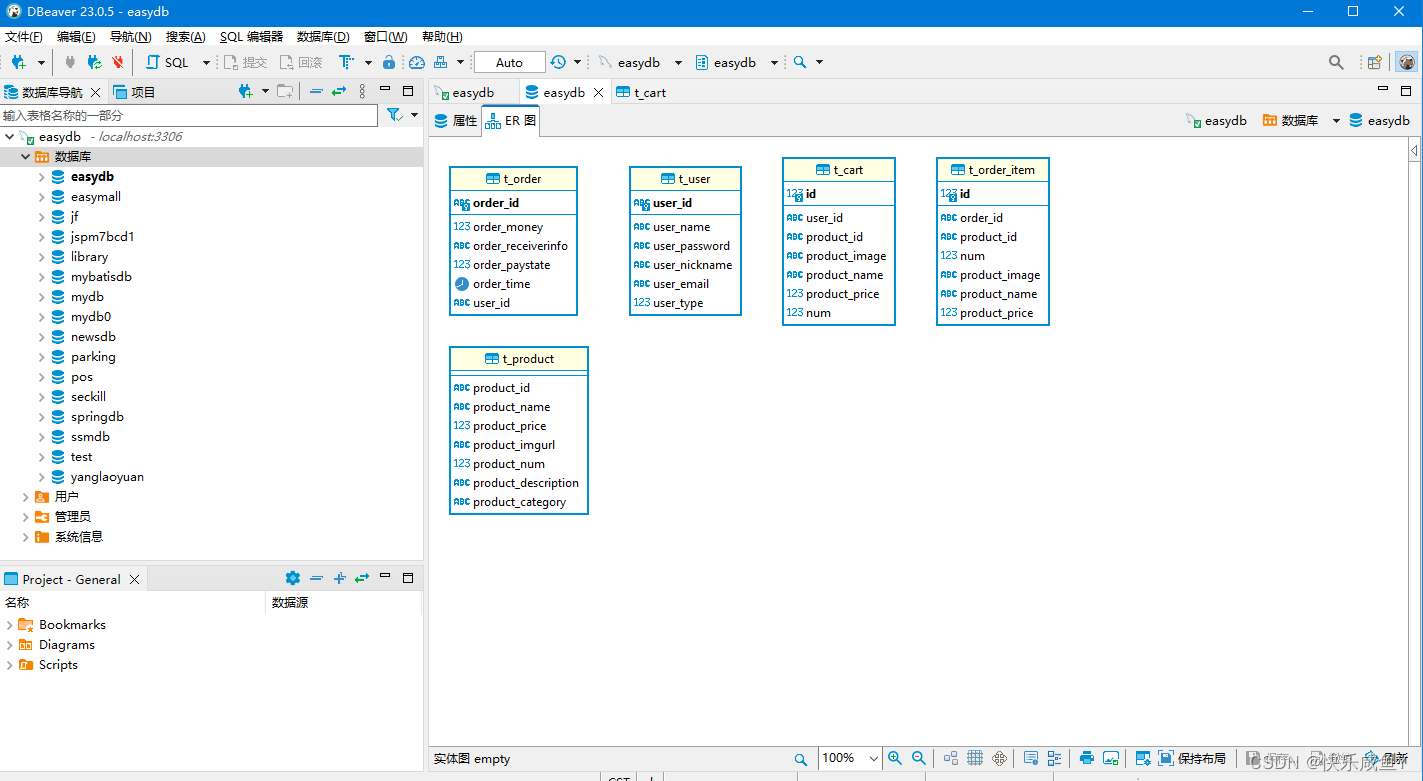Click the plus icon in Project panel
The width and height of the screenshot is (1423, 781).
click(x=340, y=578)
